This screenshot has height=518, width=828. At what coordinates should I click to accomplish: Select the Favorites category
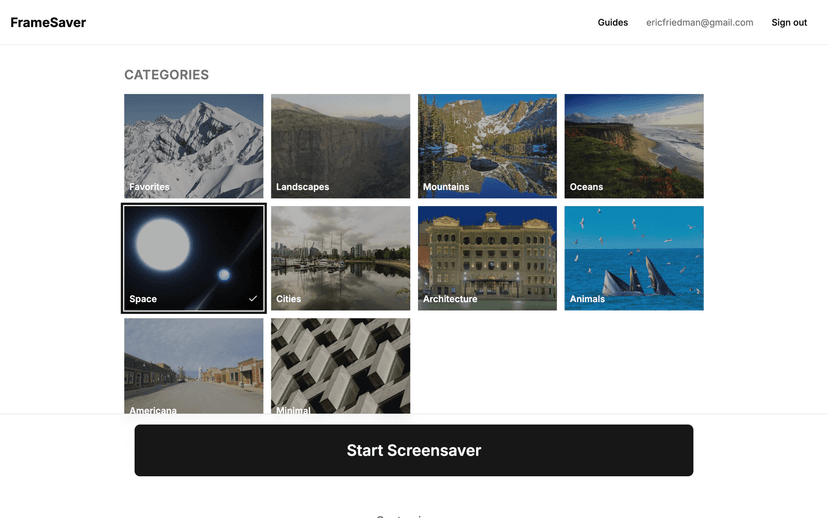193,146
